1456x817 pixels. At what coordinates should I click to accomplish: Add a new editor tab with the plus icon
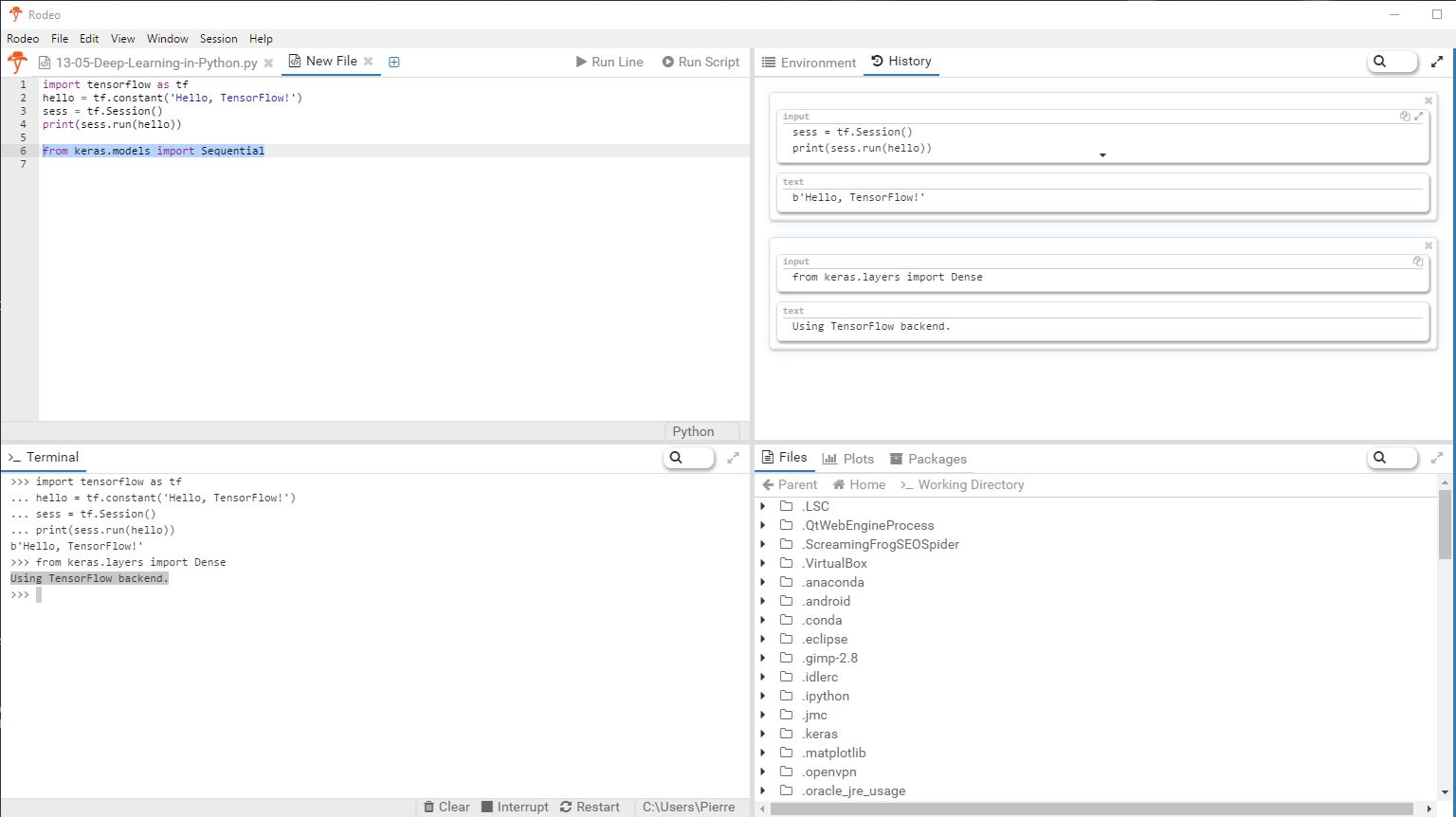394,62
